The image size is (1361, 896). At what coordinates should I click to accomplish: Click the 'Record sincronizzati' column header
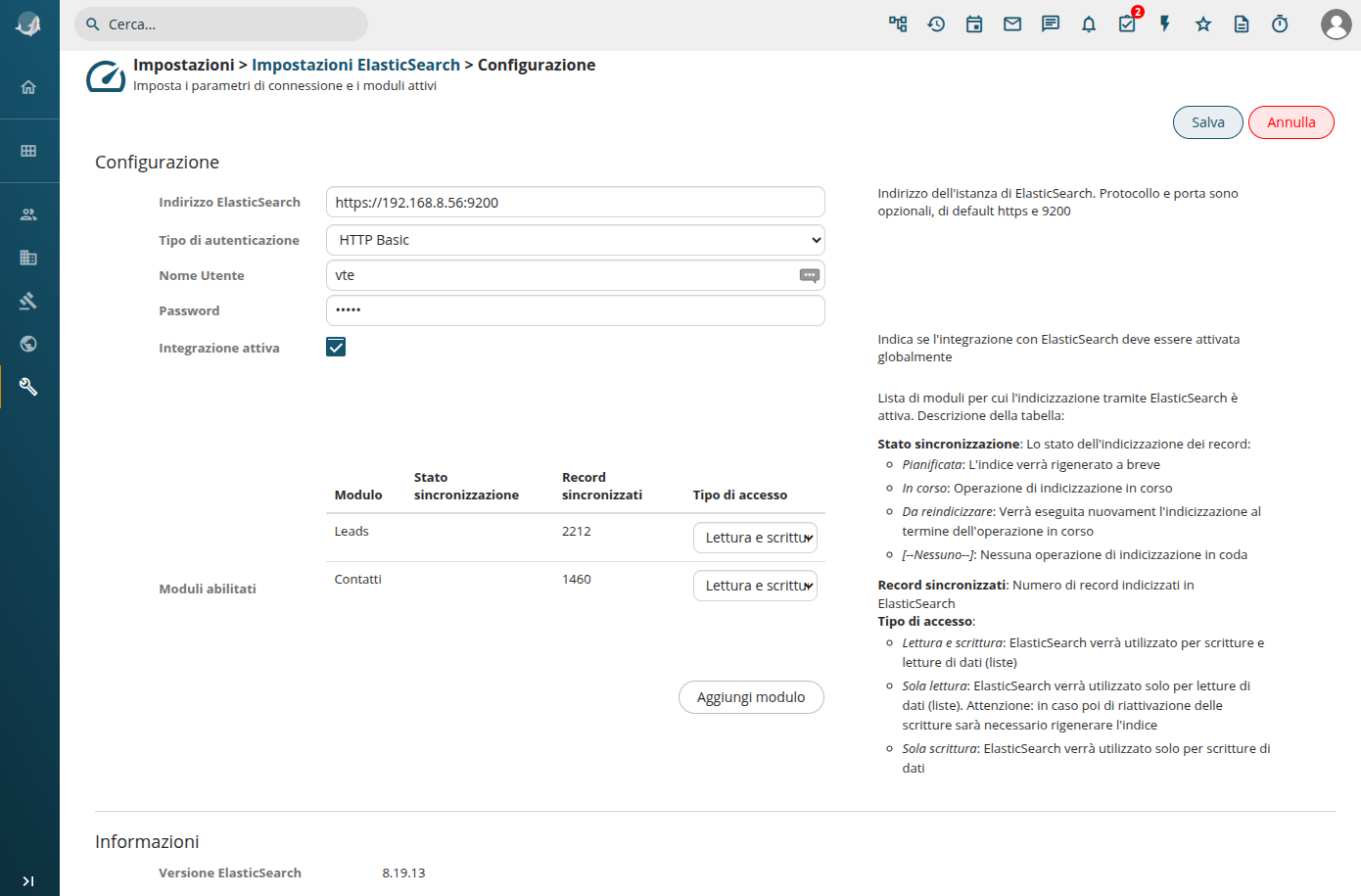tap(602, 487)
